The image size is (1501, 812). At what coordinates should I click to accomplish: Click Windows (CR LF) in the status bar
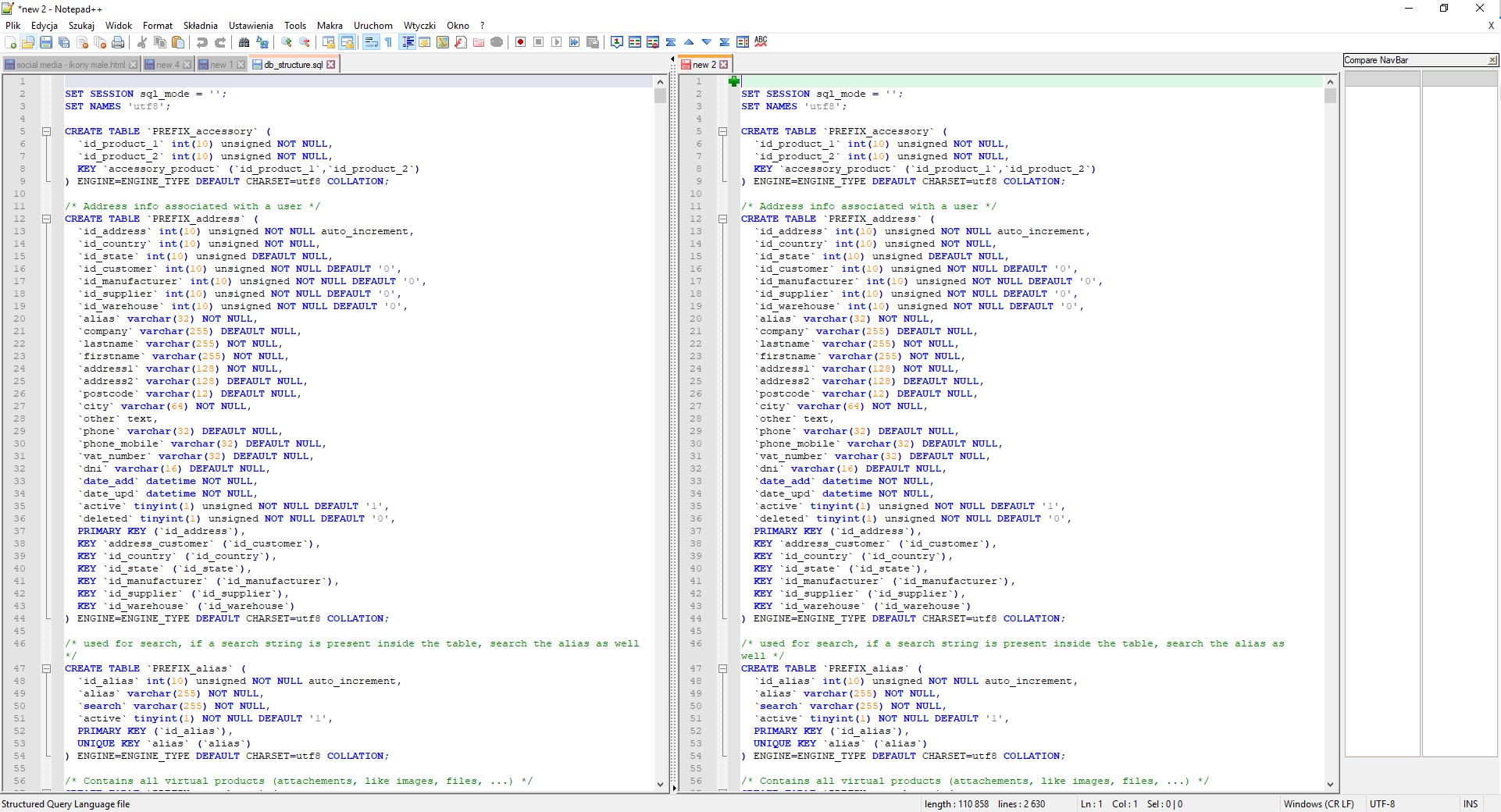click(x=1318, y=804)
